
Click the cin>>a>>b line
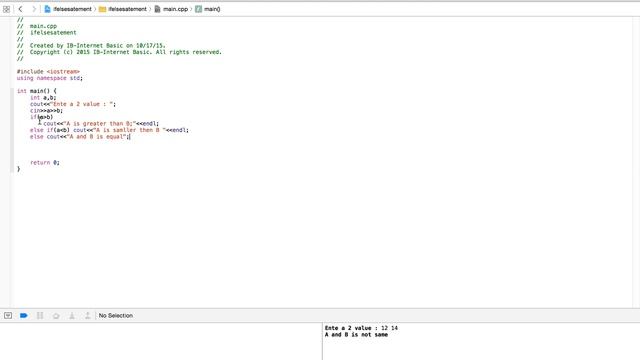(x=46, y=111)
